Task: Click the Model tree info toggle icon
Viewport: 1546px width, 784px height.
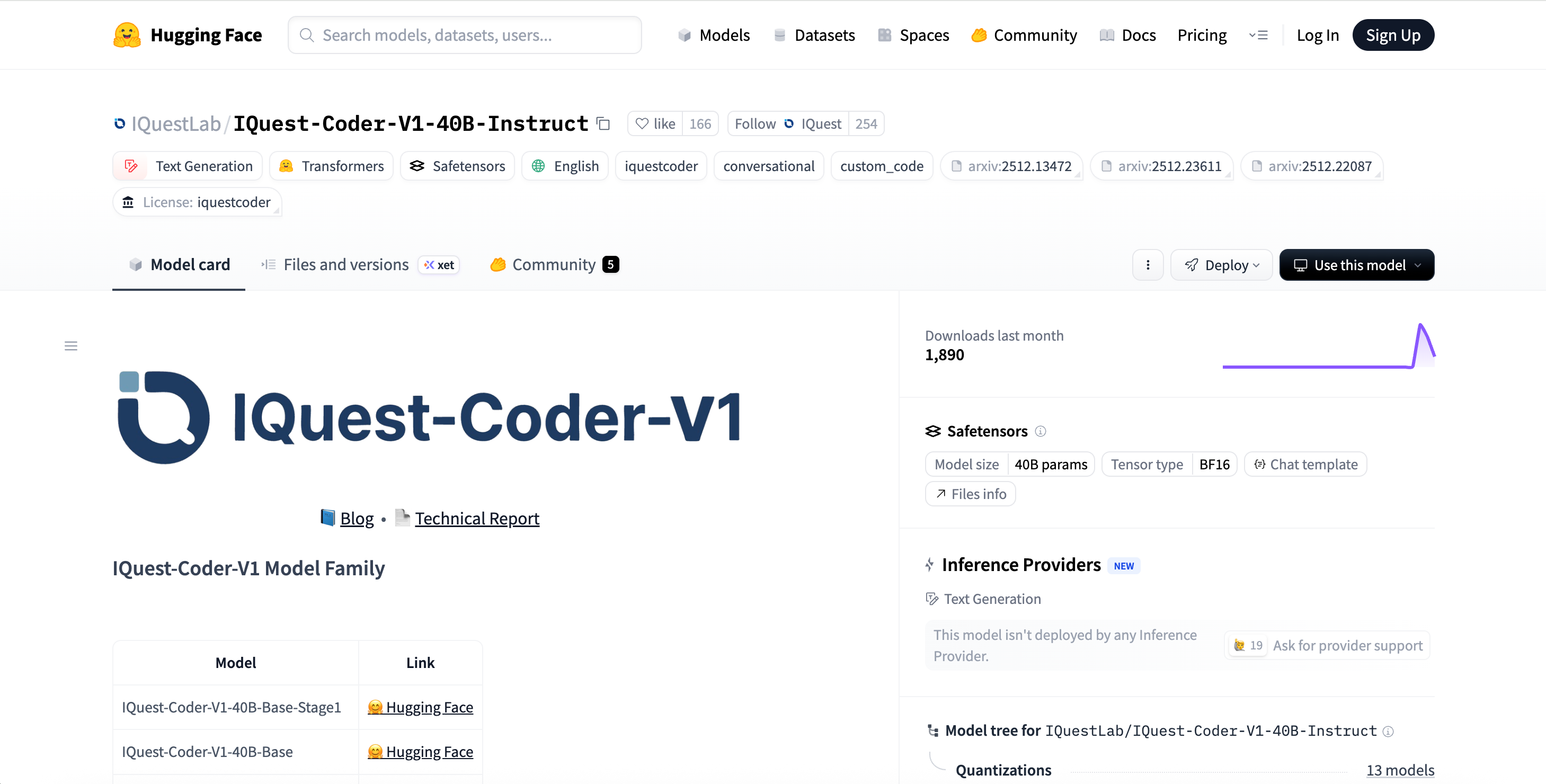Action: pos(1387,731)
